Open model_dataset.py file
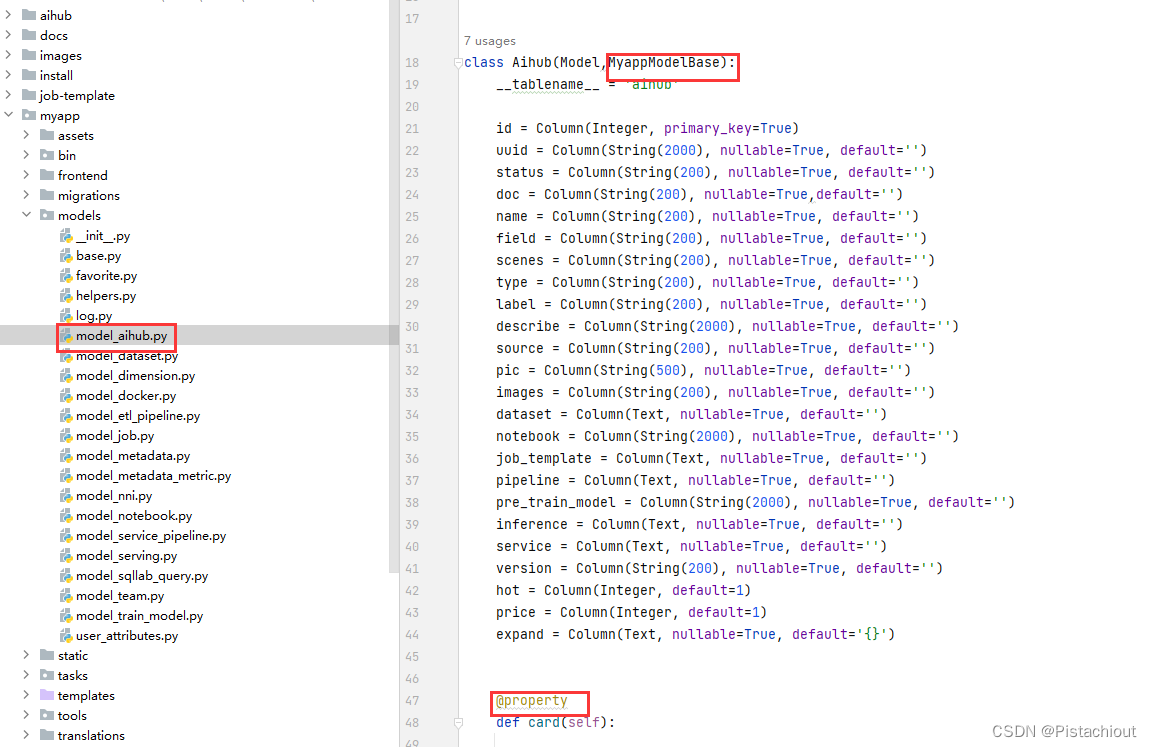1152x747 pixels. click(127, 356)
